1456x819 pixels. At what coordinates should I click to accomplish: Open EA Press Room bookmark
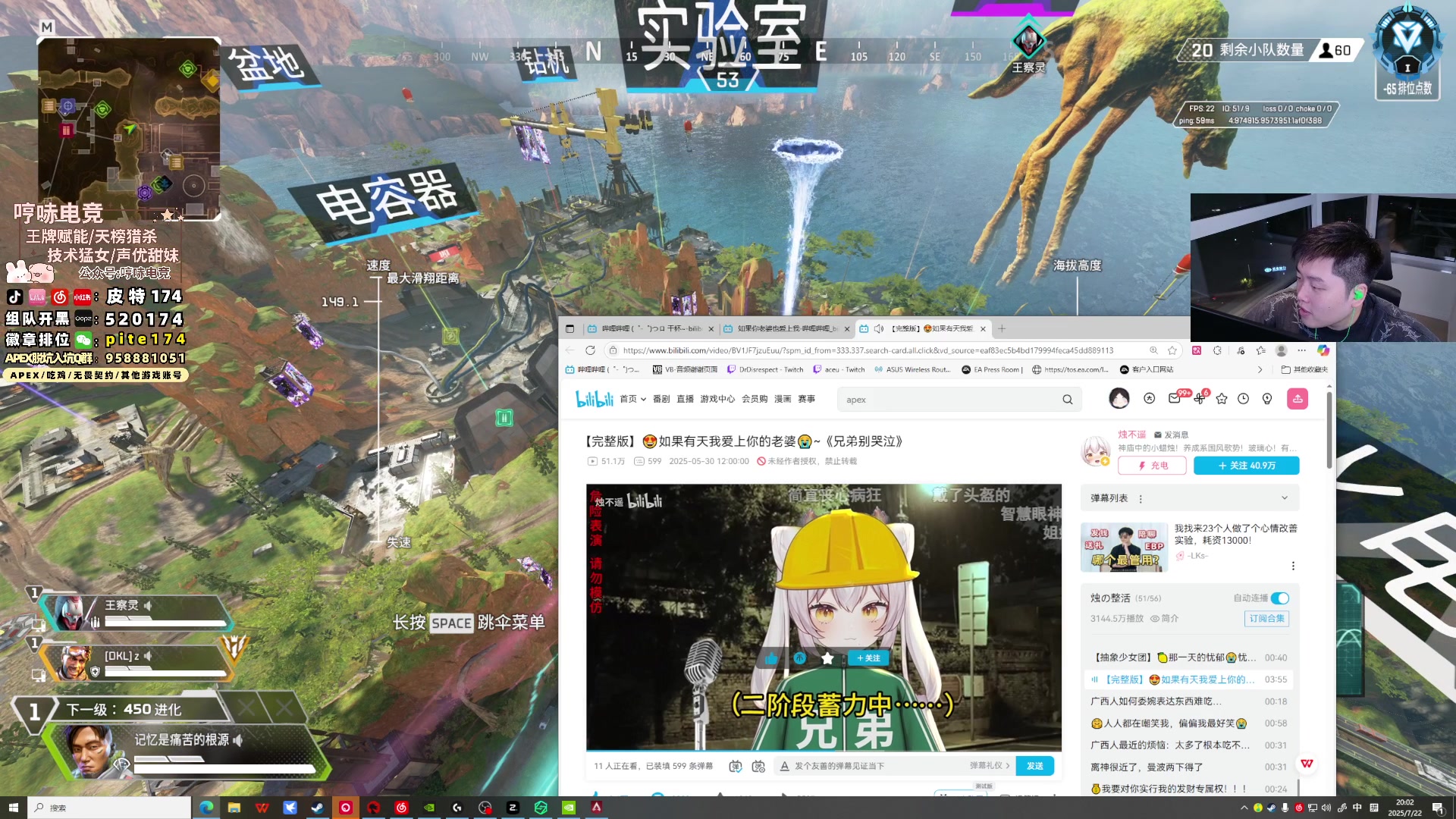tap(993, 370)
